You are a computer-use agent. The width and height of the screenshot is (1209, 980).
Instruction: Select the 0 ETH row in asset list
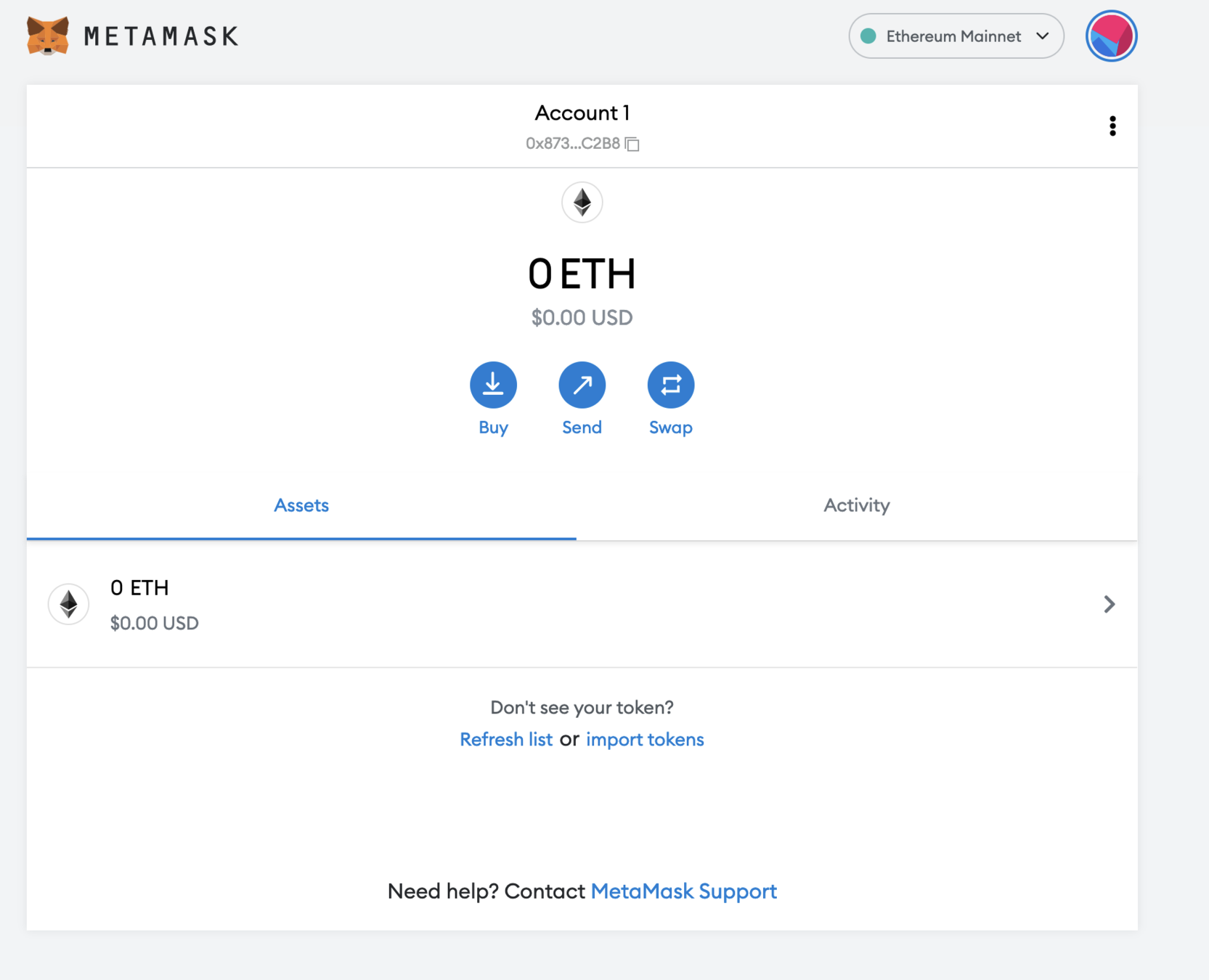pyautogui.click(x=582, y=604)
